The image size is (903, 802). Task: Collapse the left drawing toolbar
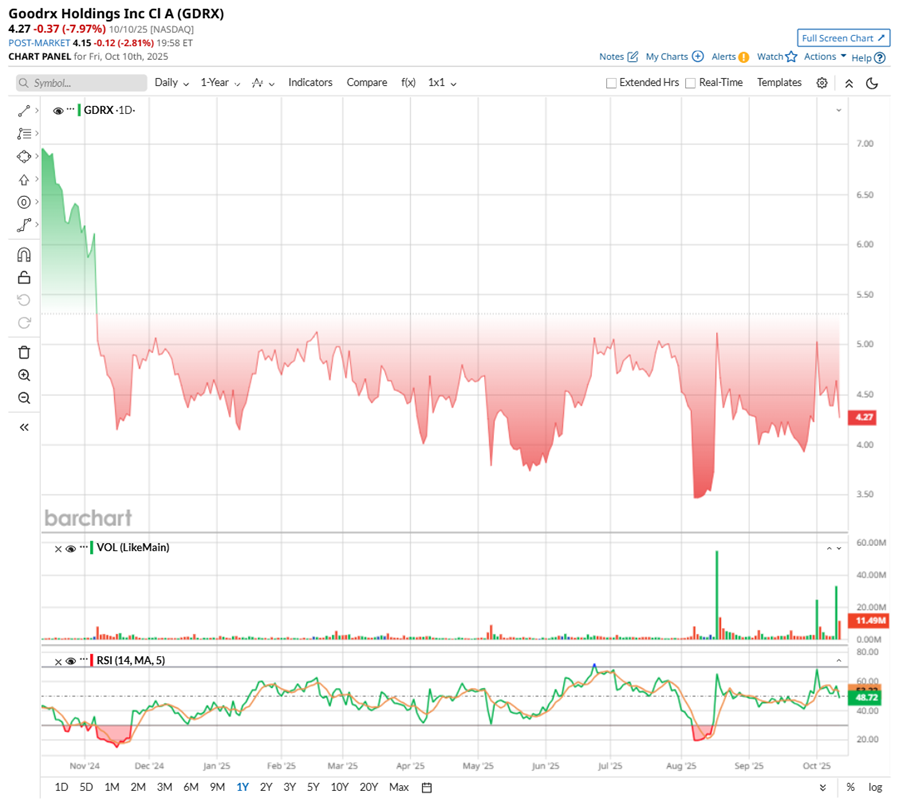pyautogui.click(x=24, y=427)
